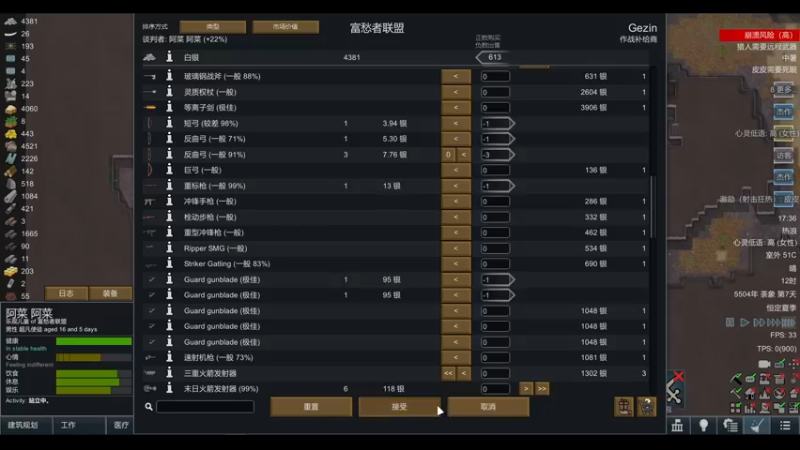Click quantity field for 速射机枪
Image resolution: width=800 pixels, height=450 pixels.
(x=495, y=357)
